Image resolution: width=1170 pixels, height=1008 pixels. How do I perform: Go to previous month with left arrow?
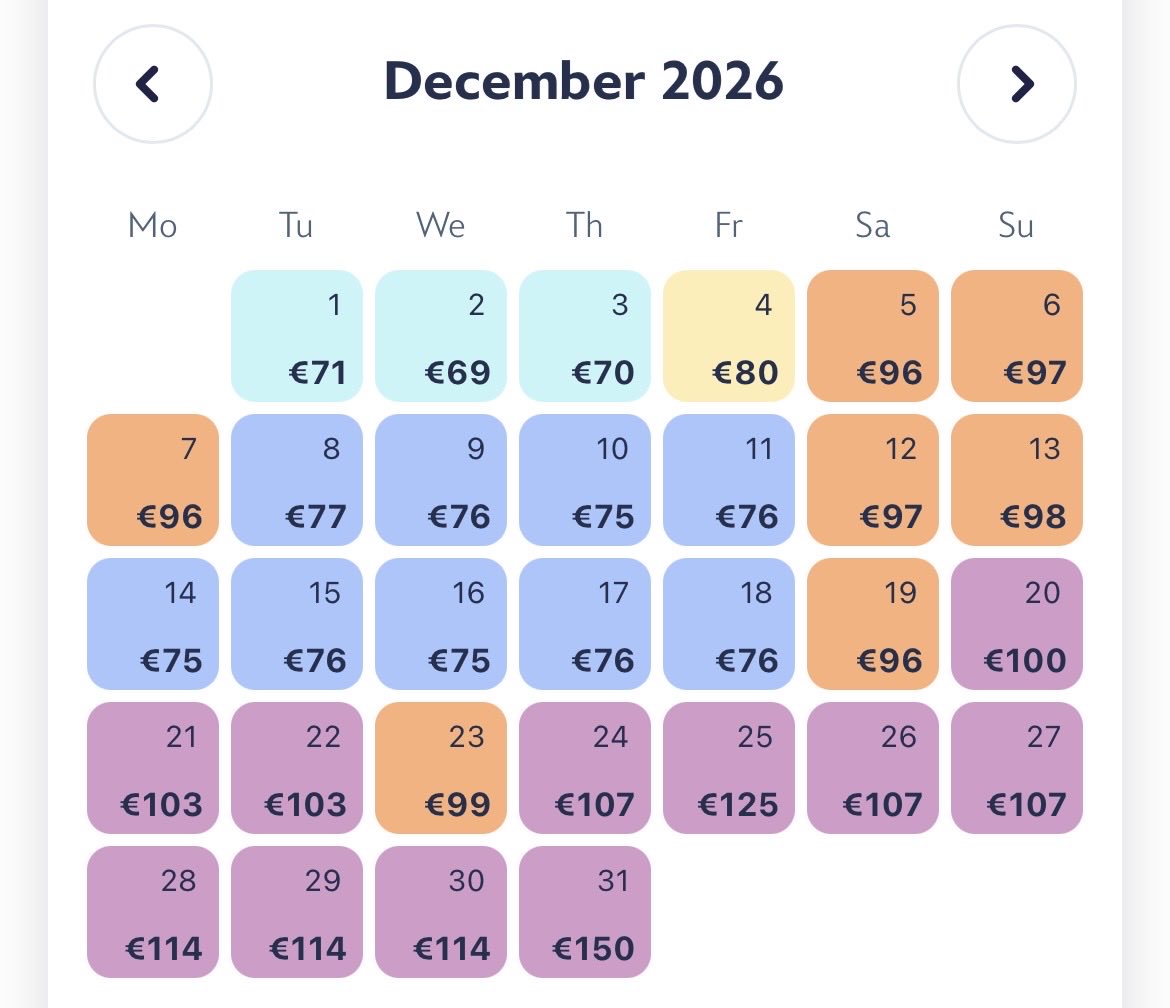click(152, 84)
